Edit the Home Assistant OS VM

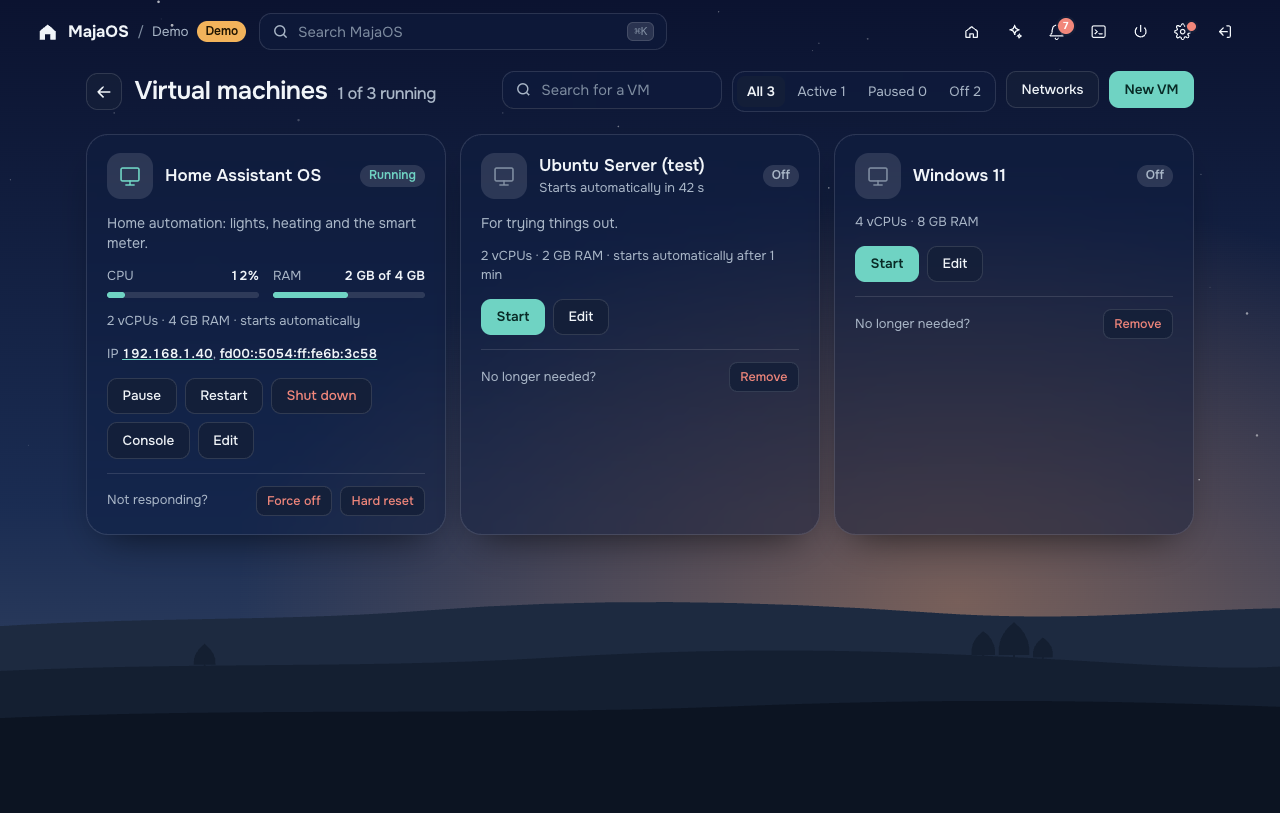(226, 441)
